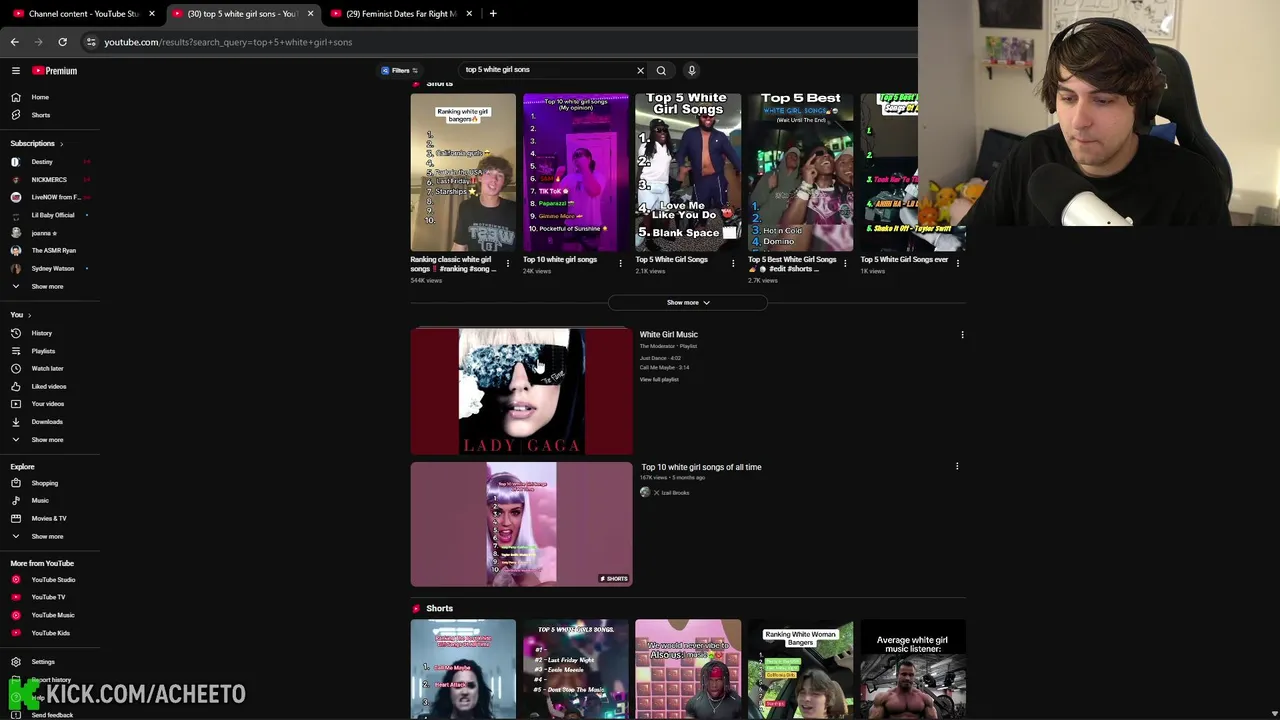1280x720 pixels.
Task: Open The ASMR Ryan channel
Action: (x=53, y=251)
